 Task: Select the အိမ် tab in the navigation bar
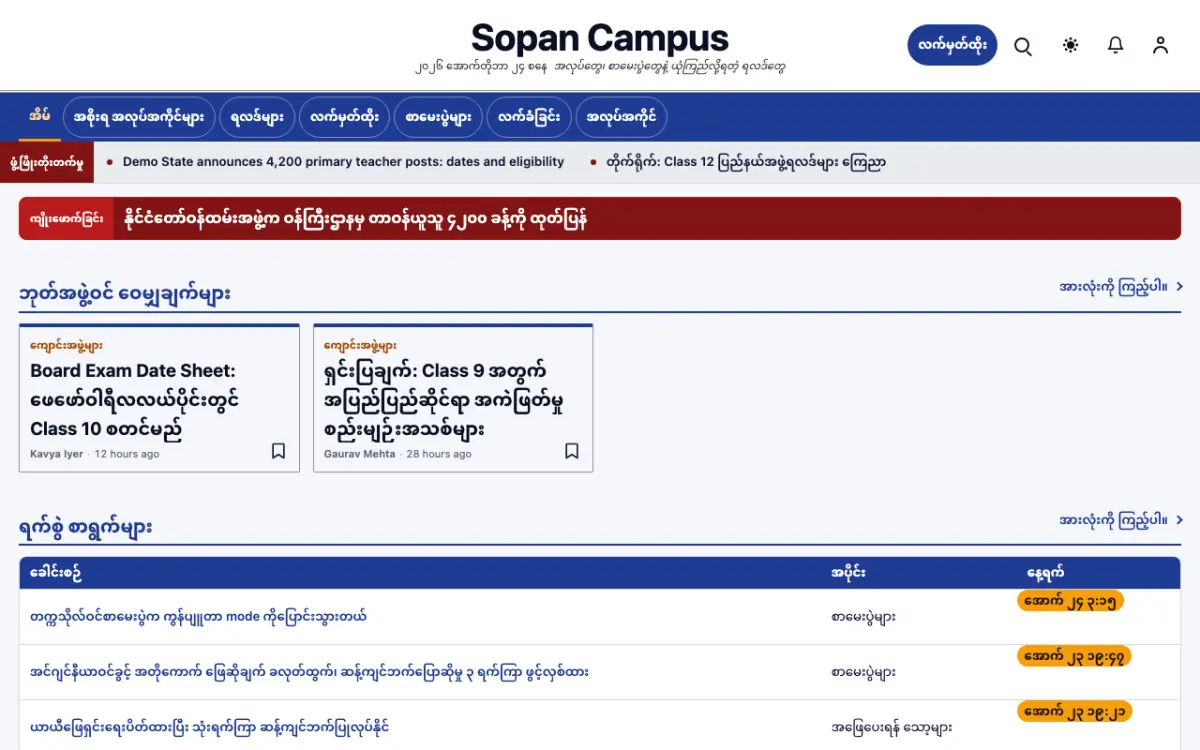point(40,116)
